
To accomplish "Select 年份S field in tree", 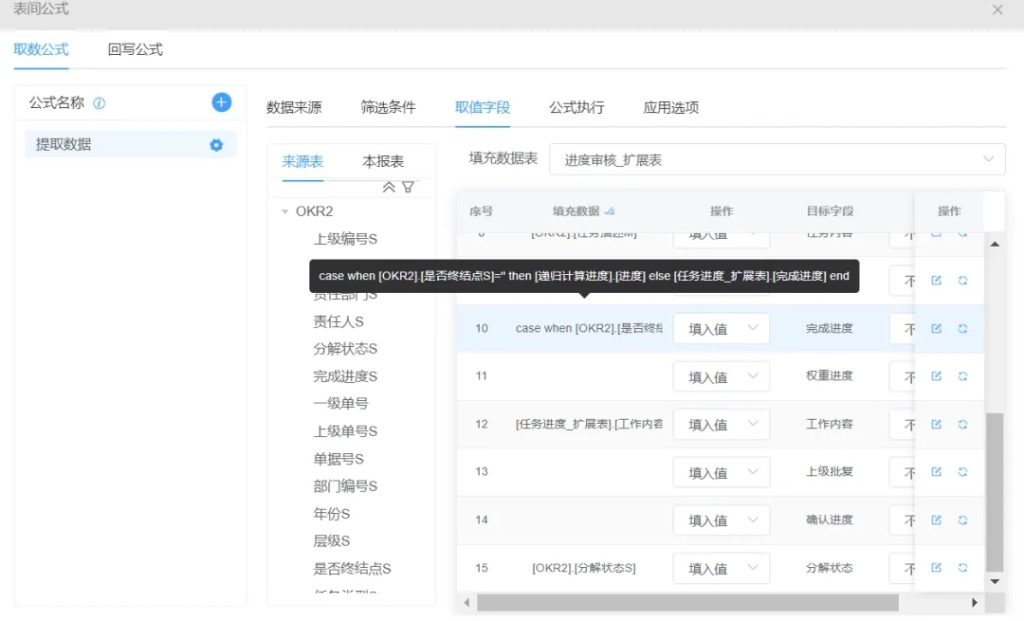I will [x=332, y=514].
